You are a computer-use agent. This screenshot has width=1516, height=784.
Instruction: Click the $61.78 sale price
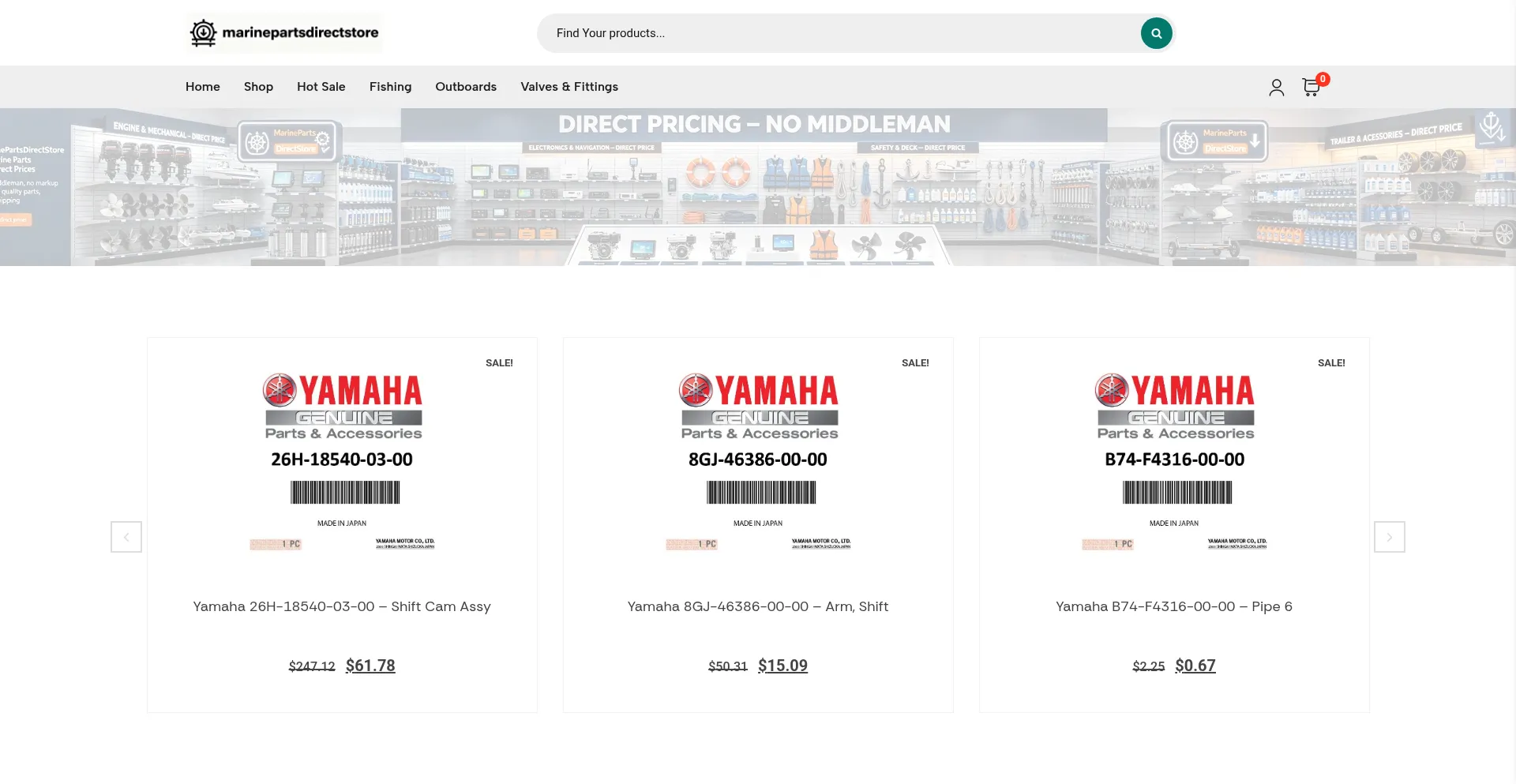coord(370,666)
